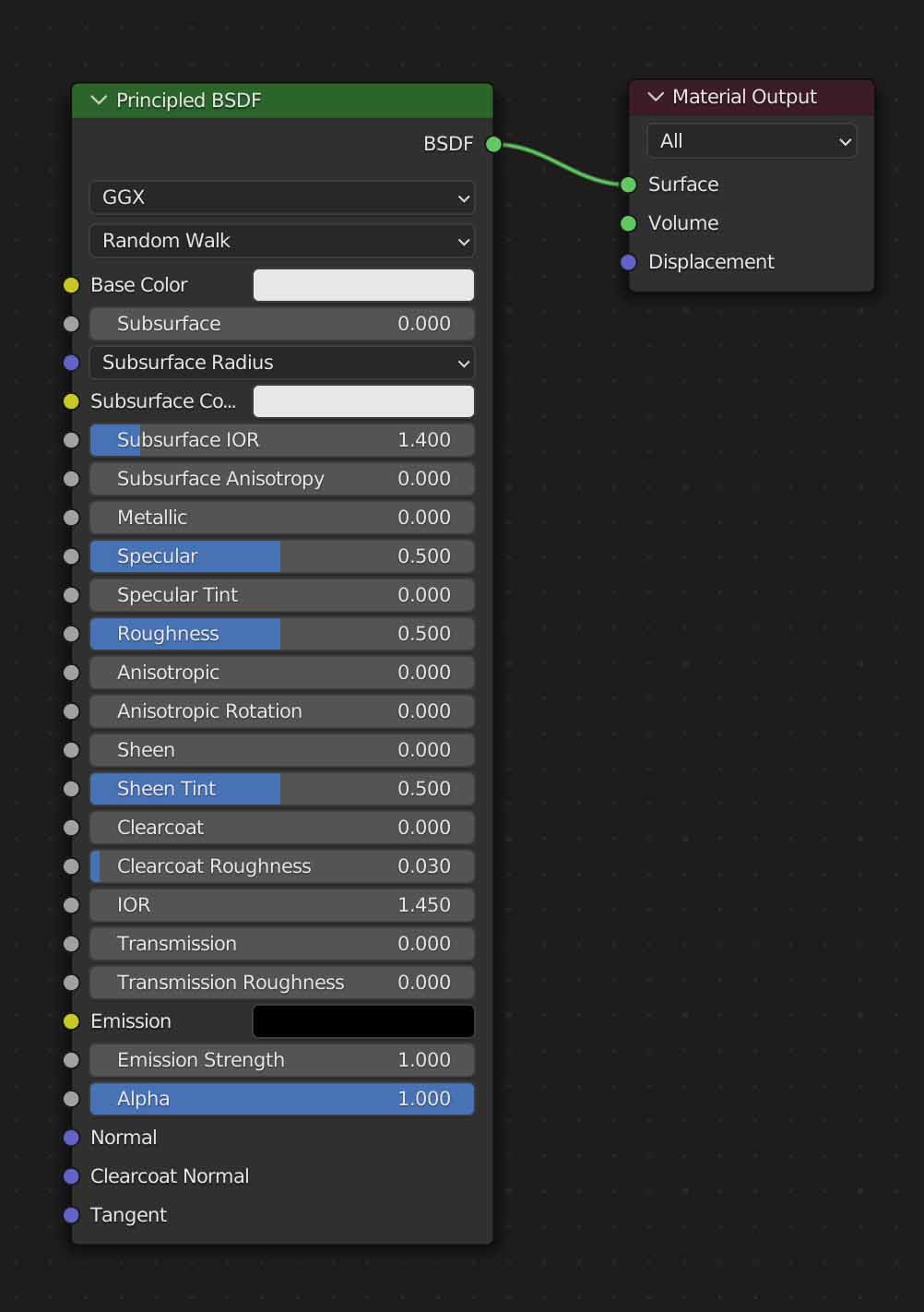Open the All render target dropdown
Screen dimensions: 924x1312
point(752,141)
